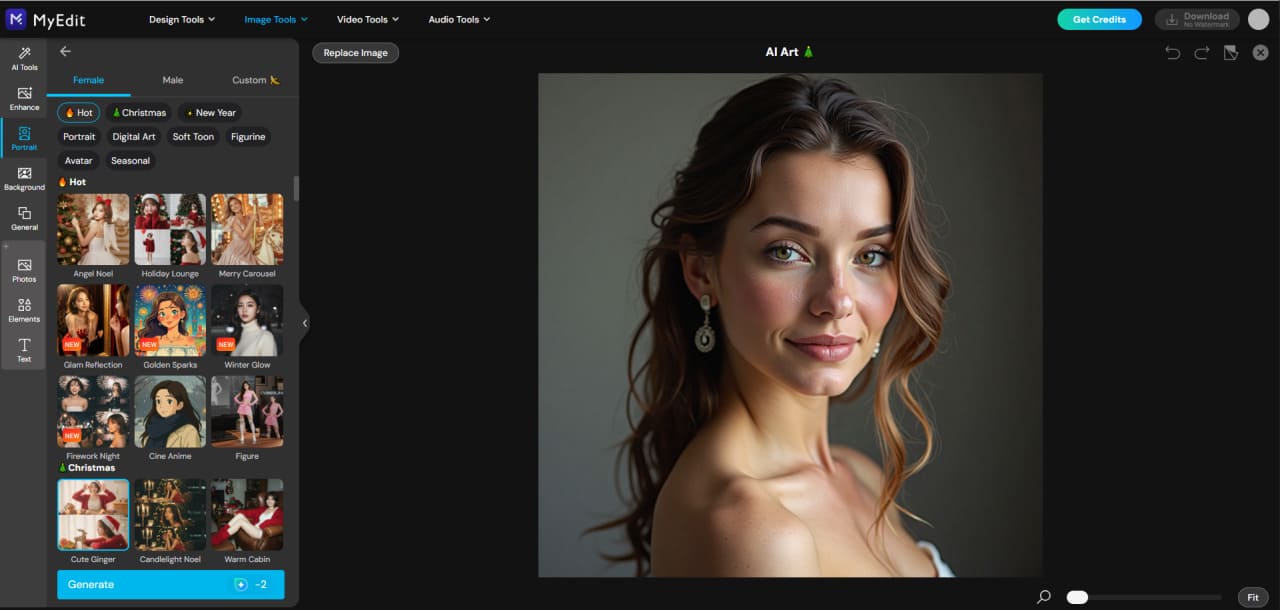
Task: Click the Undo arrow icon
Action: pyautogui.click(x=1172, y=52)
